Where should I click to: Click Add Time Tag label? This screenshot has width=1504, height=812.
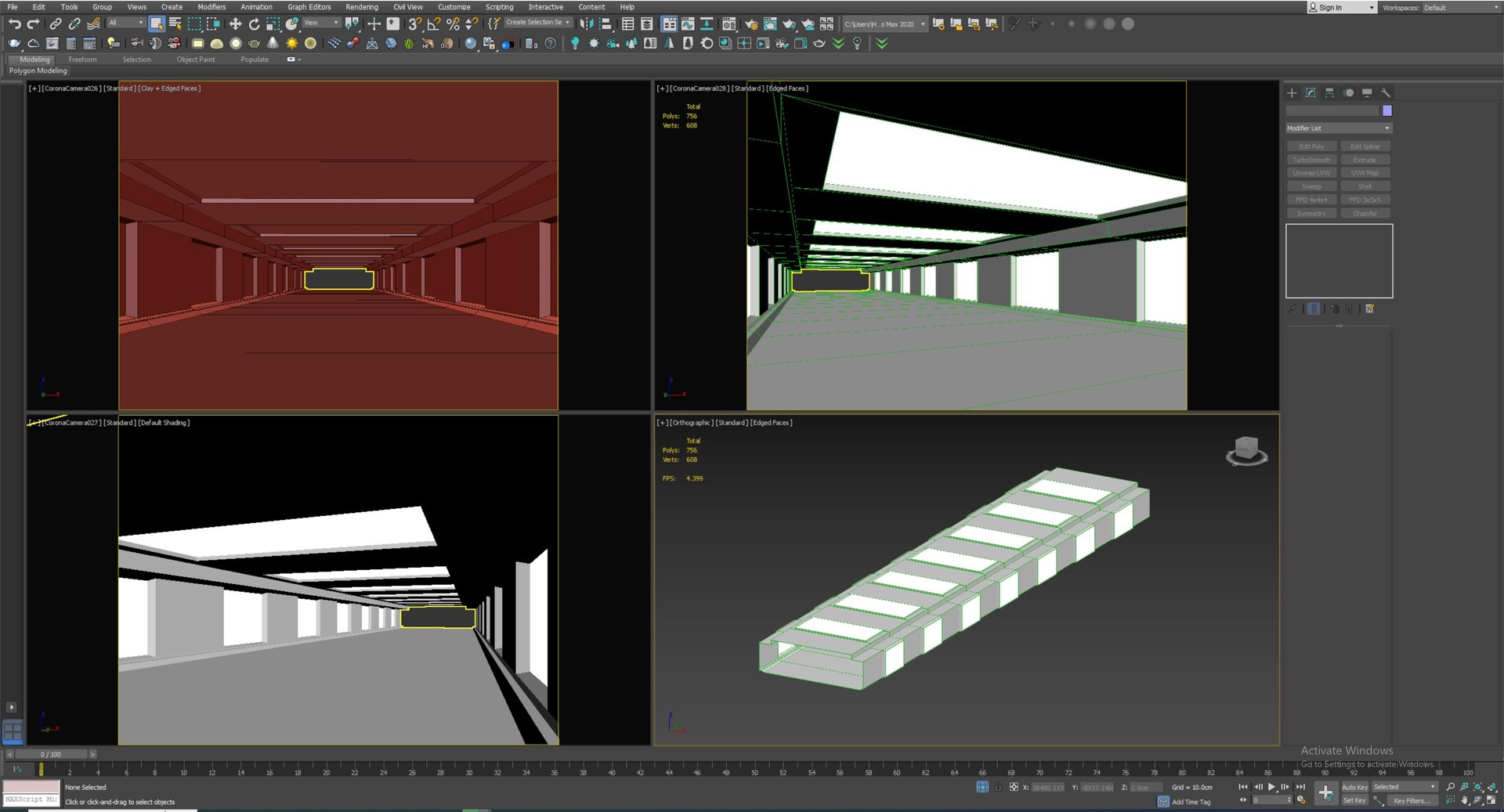click(1191, 802)
